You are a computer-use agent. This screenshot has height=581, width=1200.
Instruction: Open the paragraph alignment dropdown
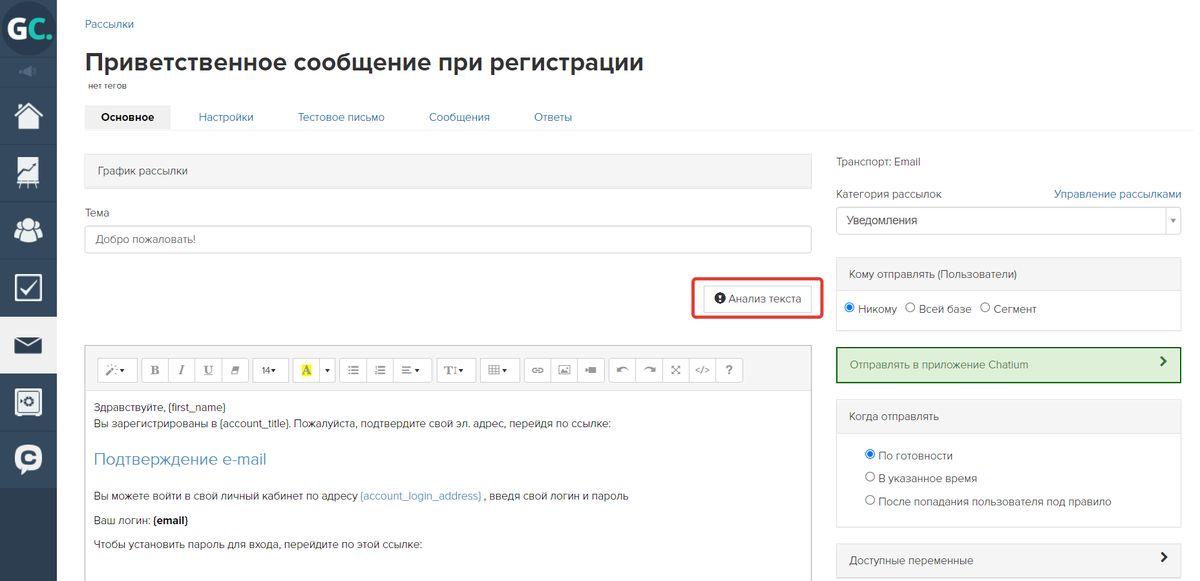[412, 370]
